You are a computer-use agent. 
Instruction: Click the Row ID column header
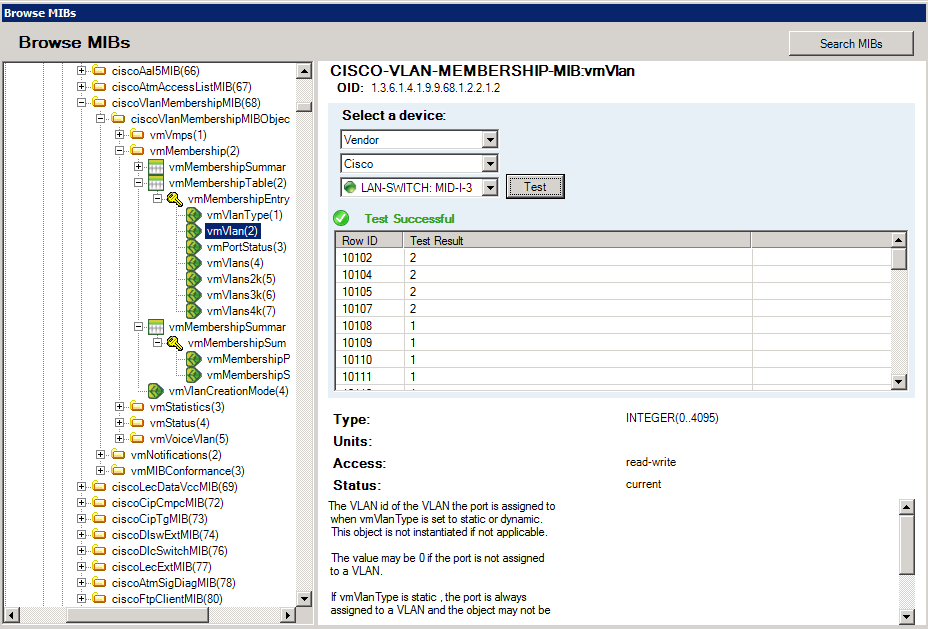point(369,240)
